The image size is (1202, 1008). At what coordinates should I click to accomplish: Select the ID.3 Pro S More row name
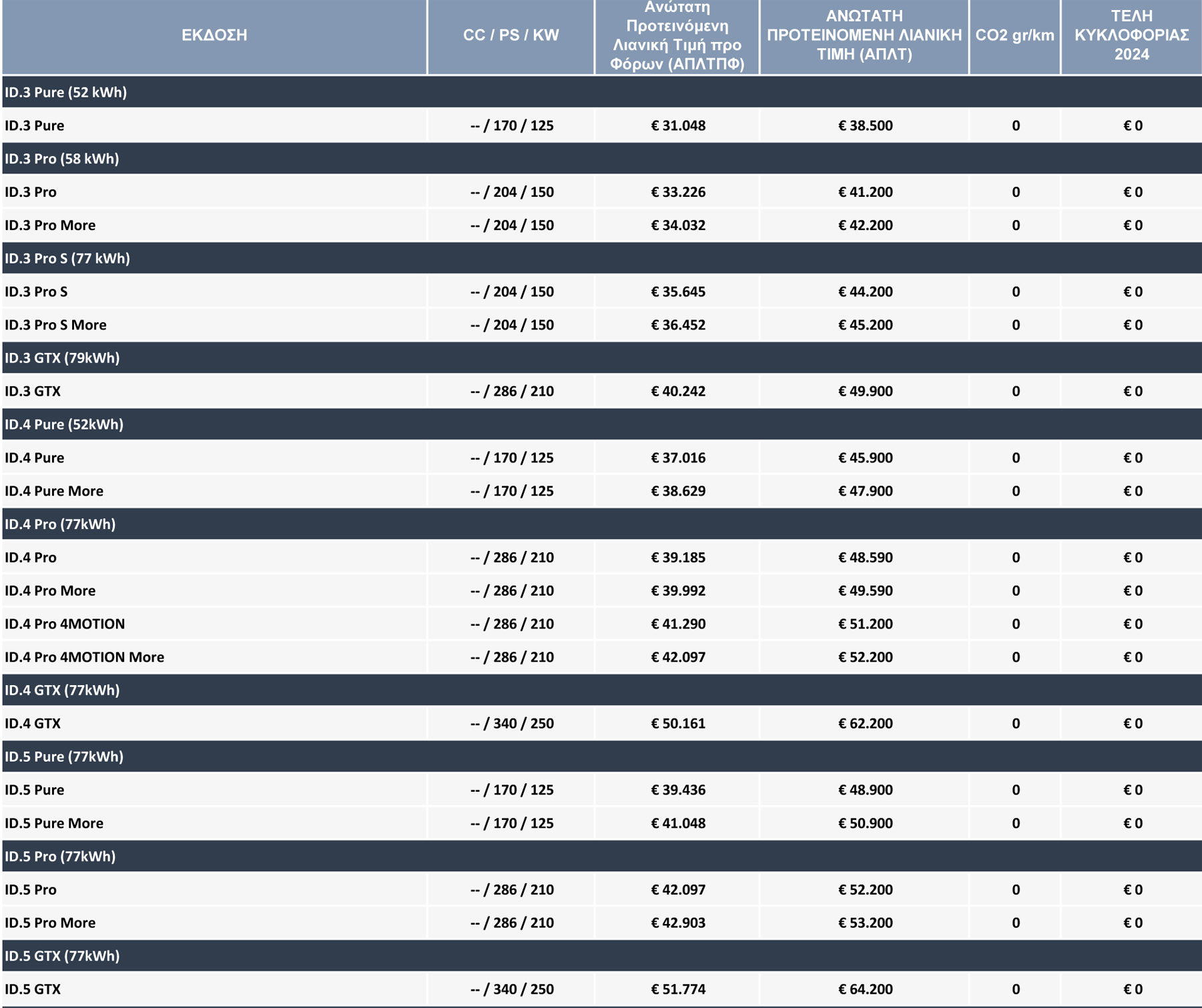coord(55,325)
